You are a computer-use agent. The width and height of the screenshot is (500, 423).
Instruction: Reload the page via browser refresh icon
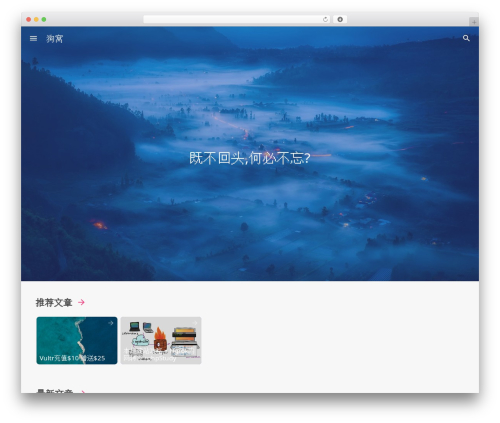(x=325, y=20)
